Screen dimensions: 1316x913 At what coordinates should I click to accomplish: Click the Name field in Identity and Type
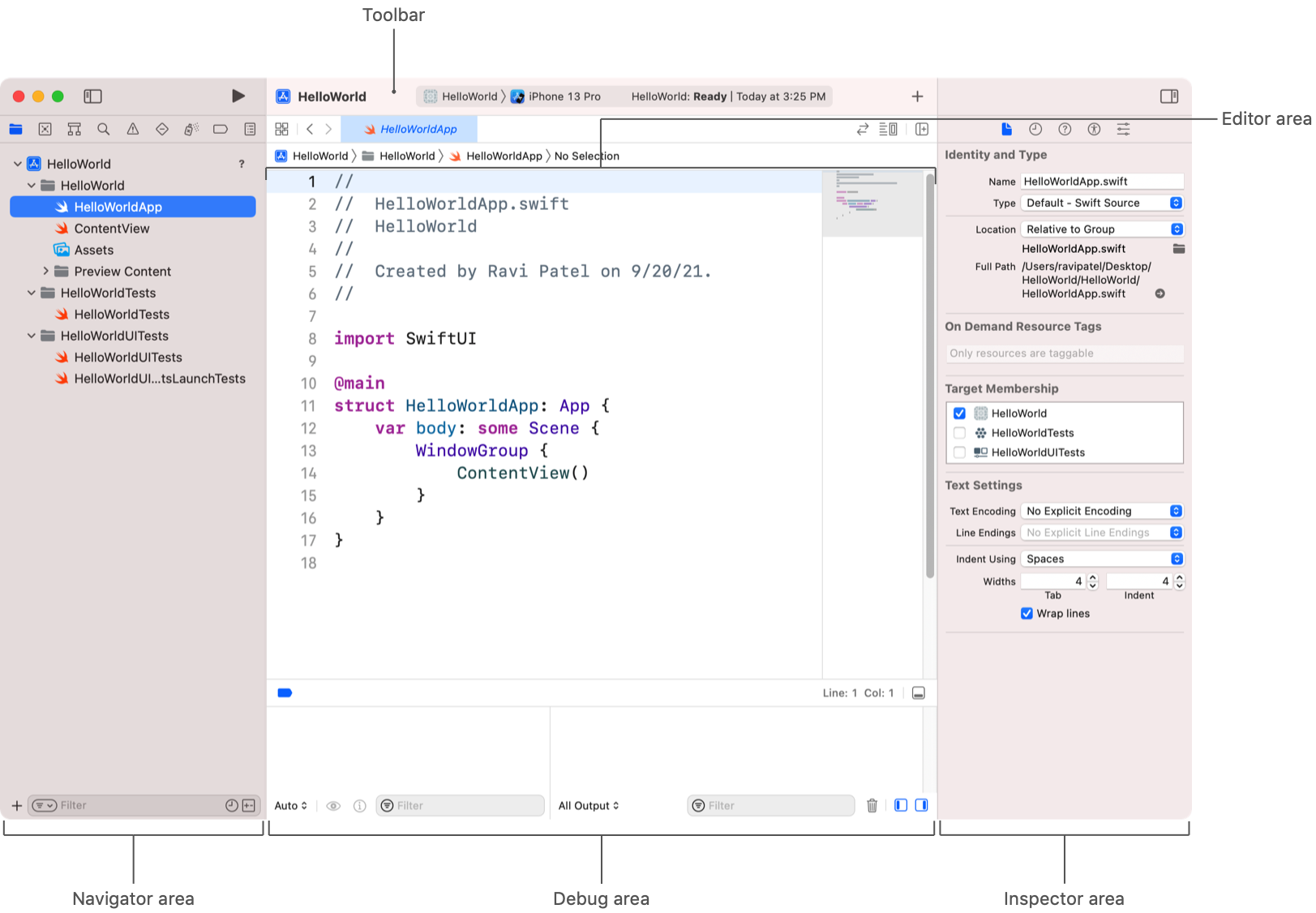1101,182
